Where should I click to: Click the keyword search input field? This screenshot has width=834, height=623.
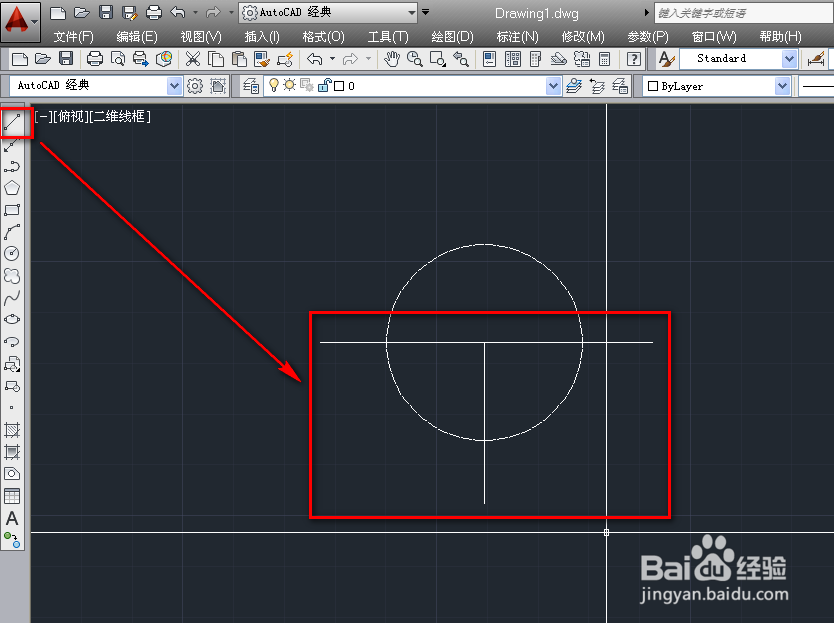coord(743,13)
